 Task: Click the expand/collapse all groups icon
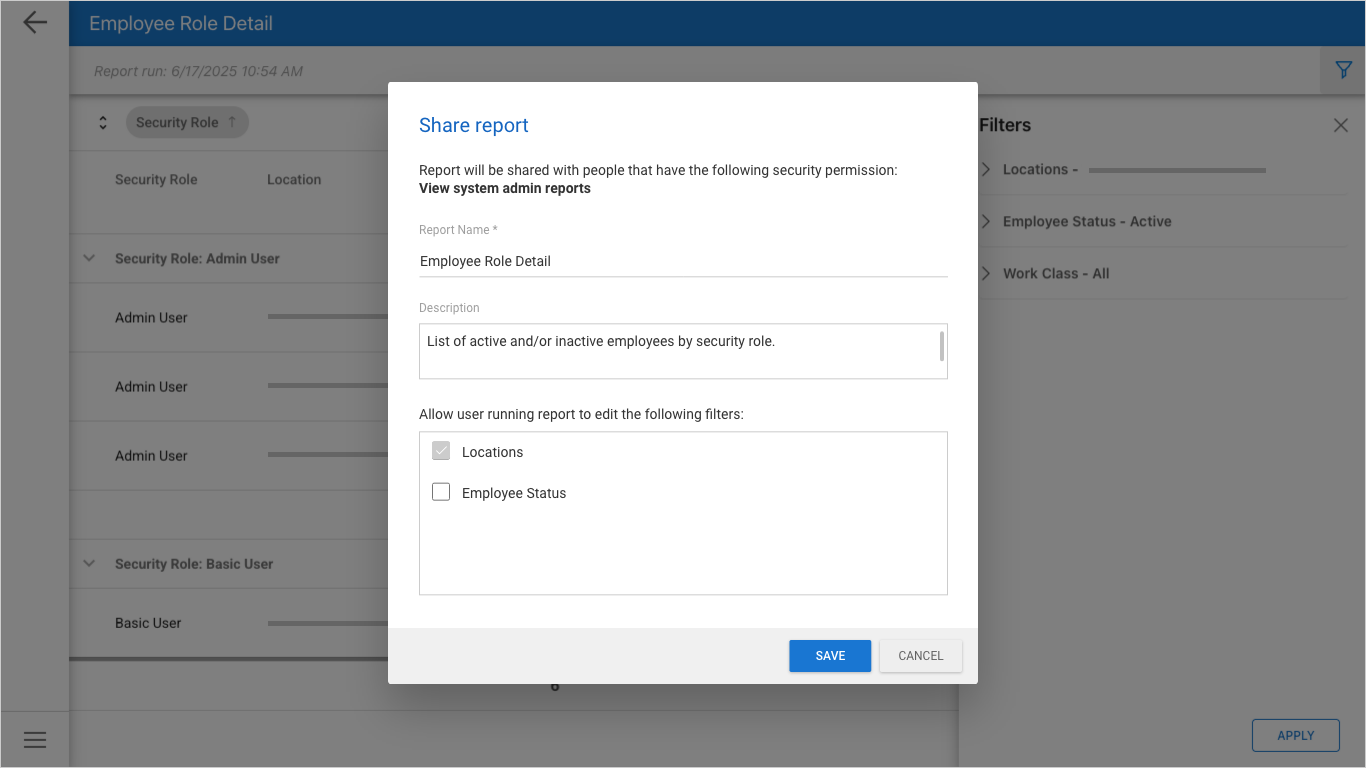(102, 123)
